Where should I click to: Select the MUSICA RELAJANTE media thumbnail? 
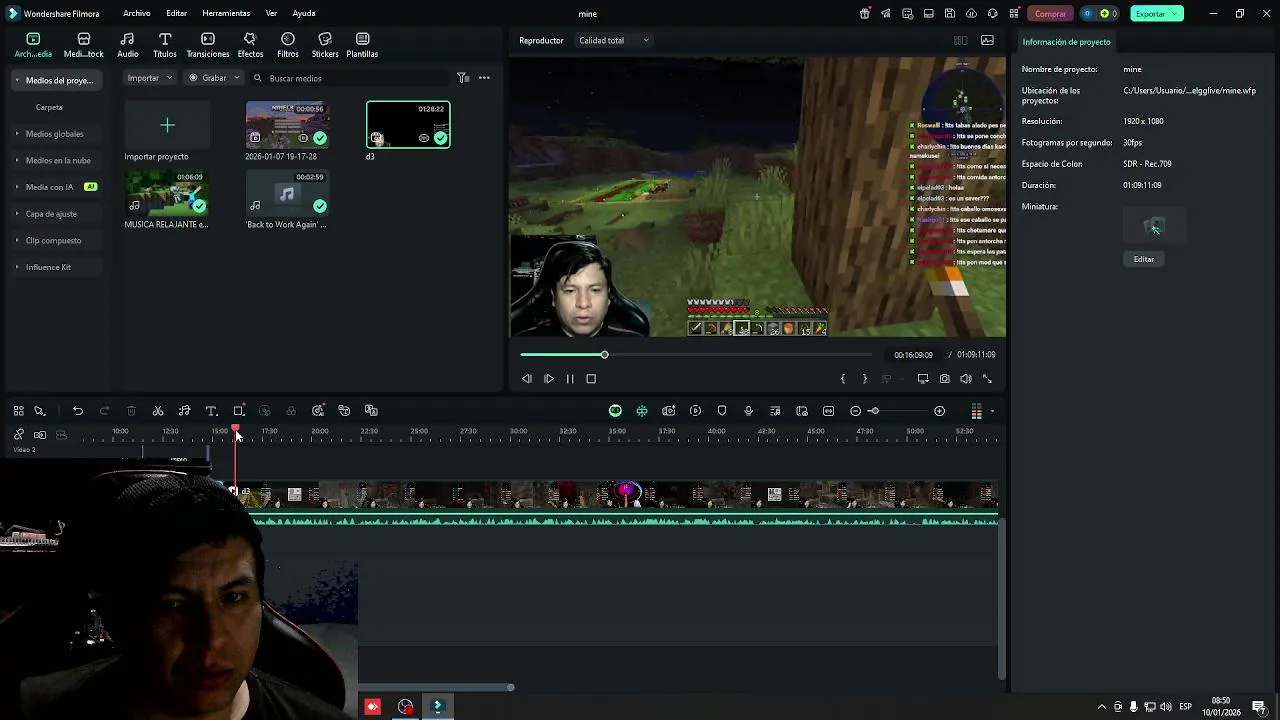[x=167, y=192]
